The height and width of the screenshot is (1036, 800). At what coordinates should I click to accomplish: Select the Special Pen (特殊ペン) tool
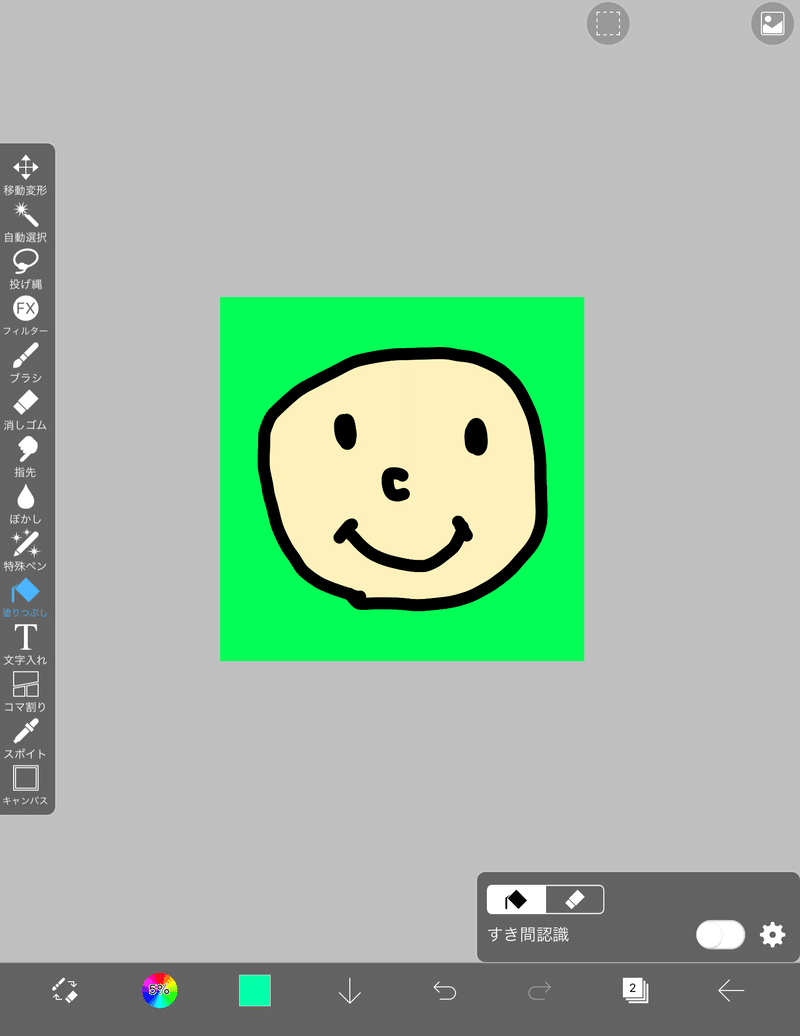point(25,551)
